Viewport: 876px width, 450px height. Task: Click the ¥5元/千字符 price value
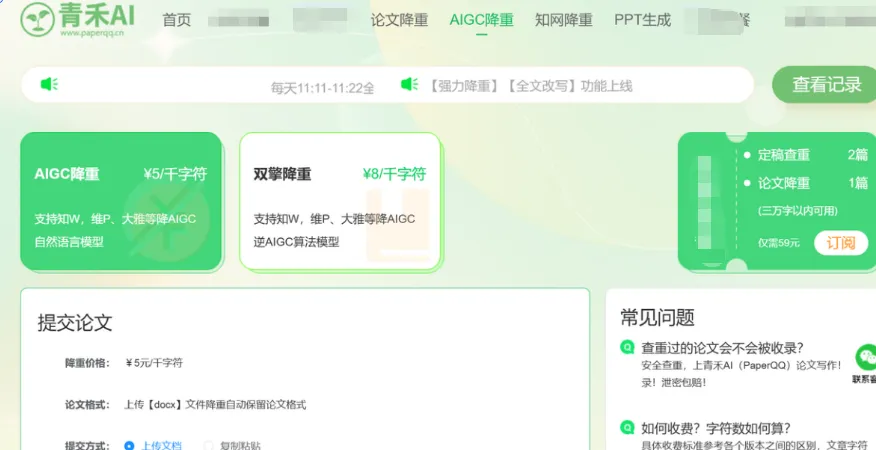[x=154, y=363]
